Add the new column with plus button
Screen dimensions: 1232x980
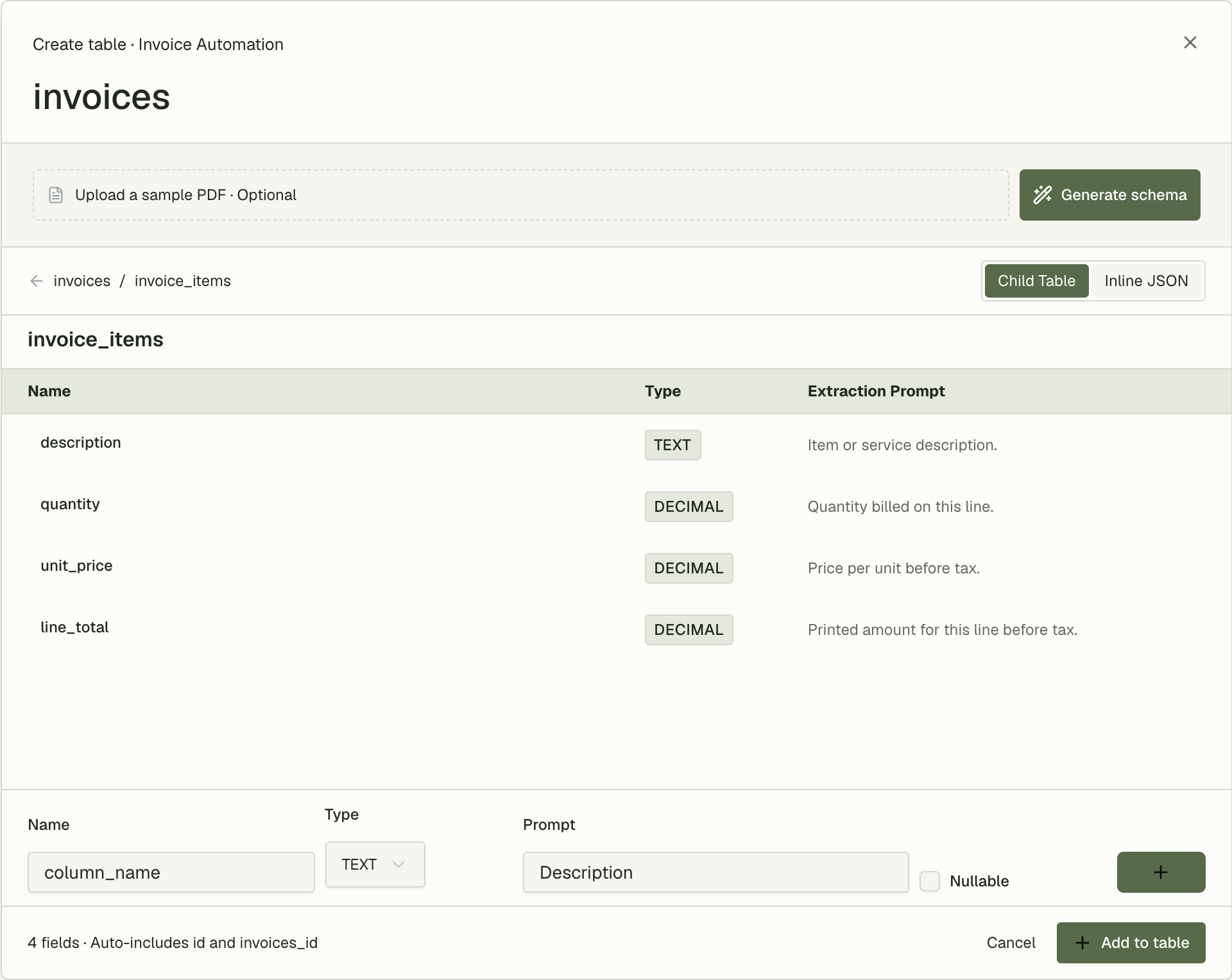(x=1161, y=872)
